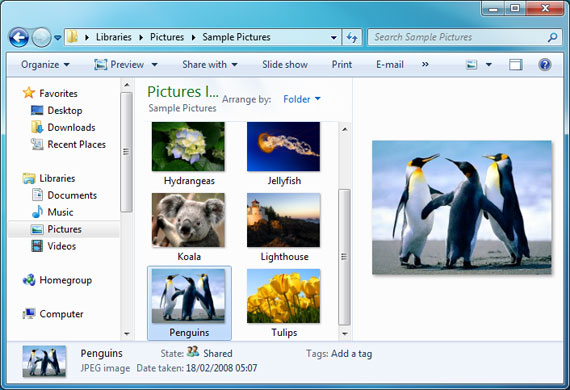This screenshot has height=390, width=570.
Task: Minimize the Explorer window
Action: click(x=493, y=8)
